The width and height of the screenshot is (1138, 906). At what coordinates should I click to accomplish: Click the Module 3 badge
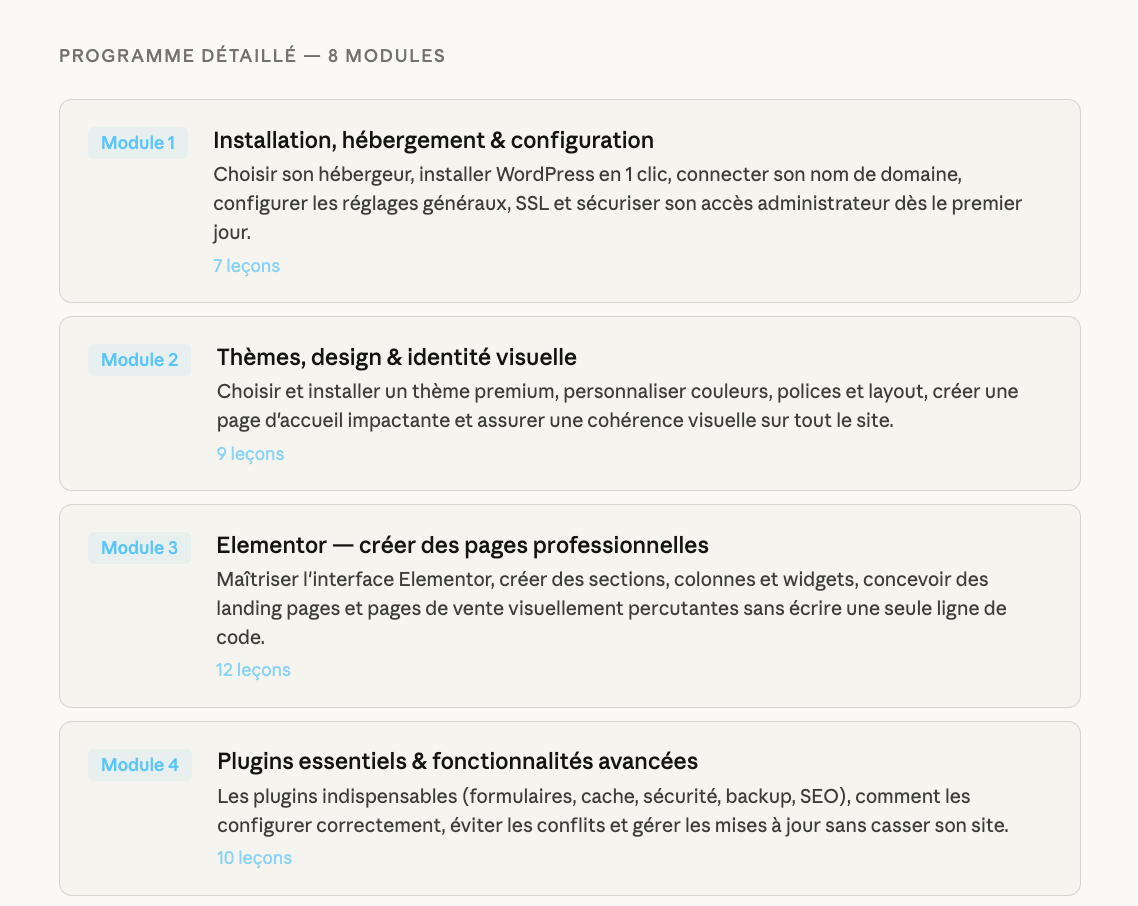(x=139, y=548)
